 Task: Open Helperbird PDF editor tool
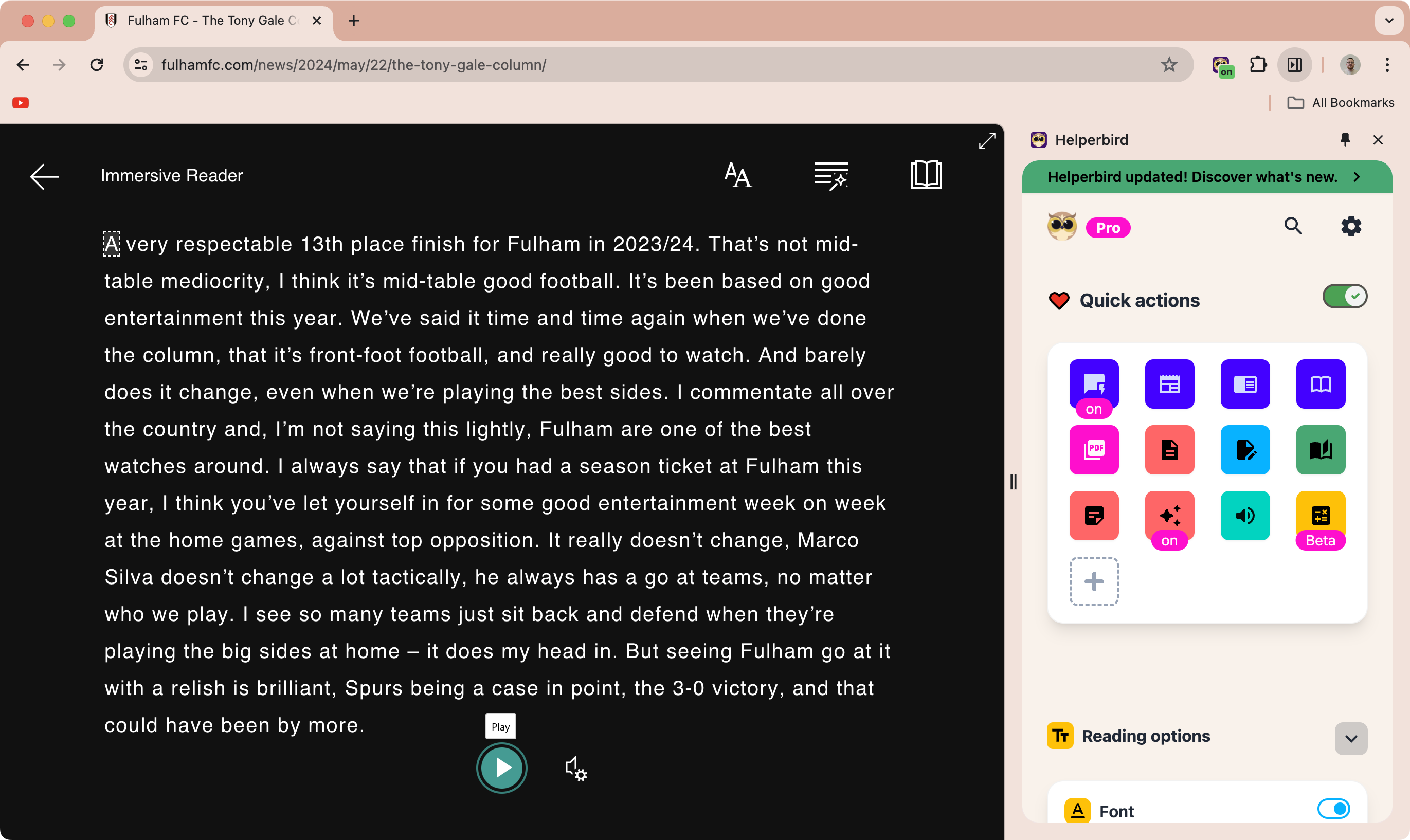point(1094,449)
